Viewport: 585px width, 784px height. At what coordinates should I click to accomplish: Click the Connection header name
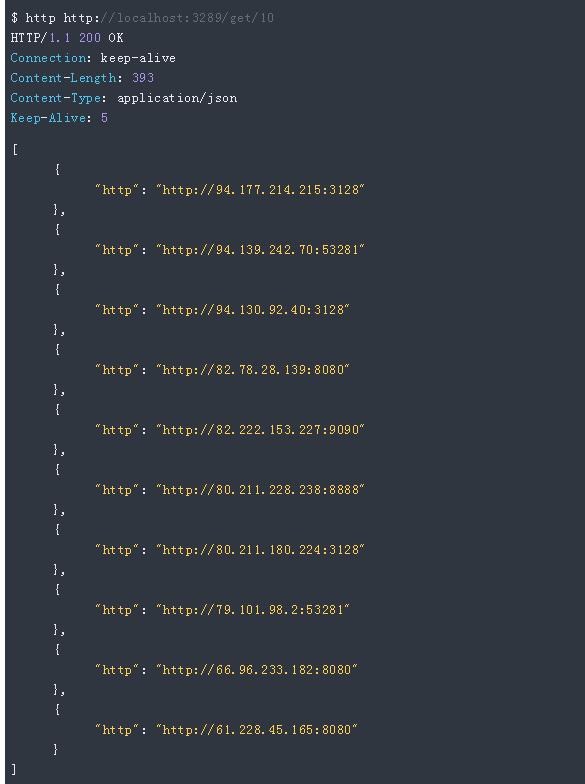(48, 58)
